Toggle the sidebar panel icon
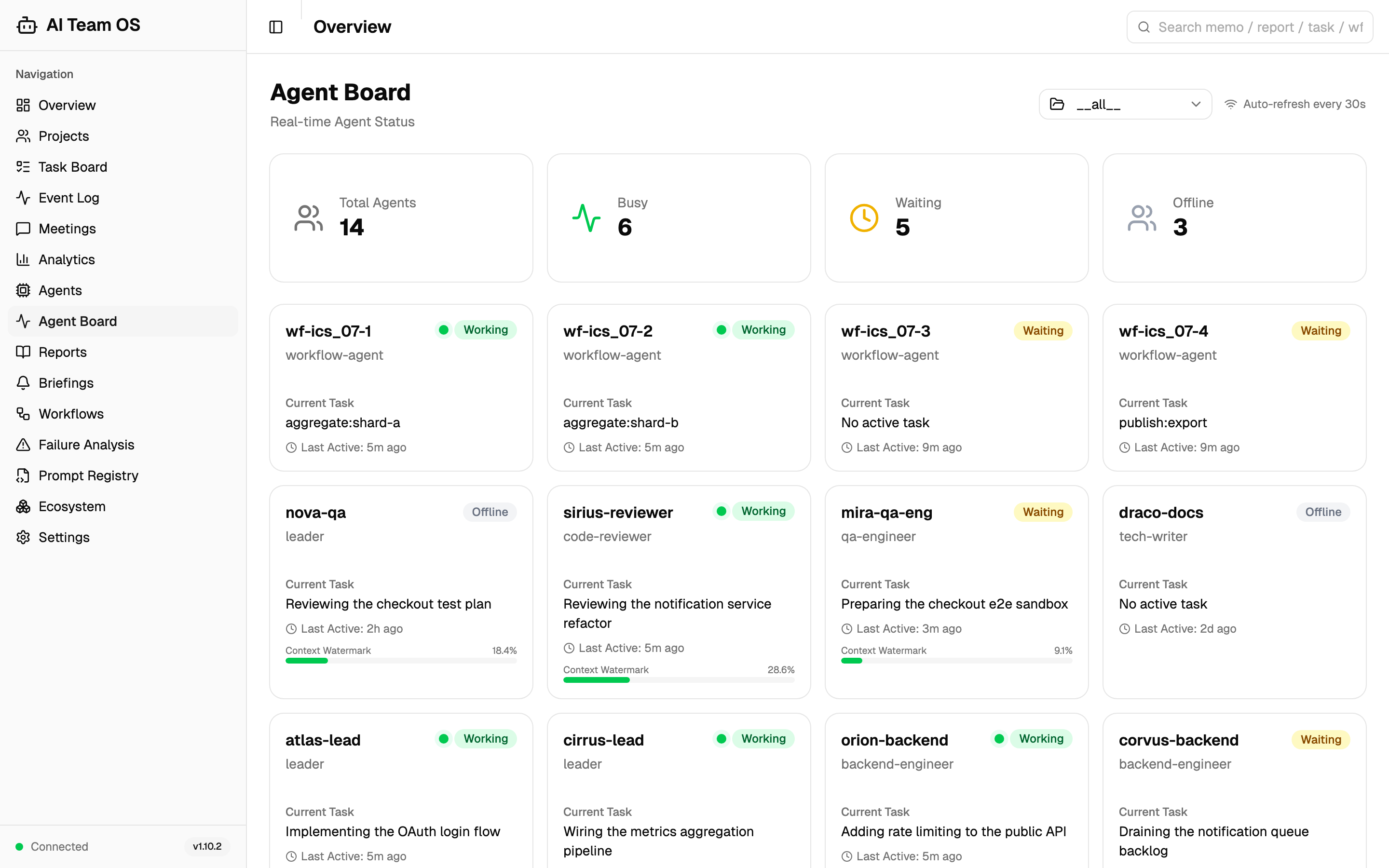1389x868 pixels. click(x=276, y=27)
